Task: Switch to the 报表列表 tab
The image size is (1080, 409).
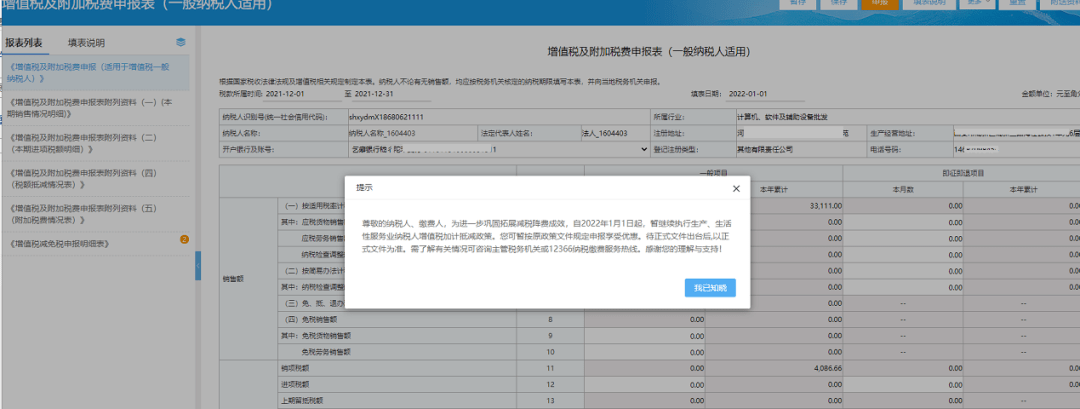Action: pyautogui.click(x=24, y=43)
